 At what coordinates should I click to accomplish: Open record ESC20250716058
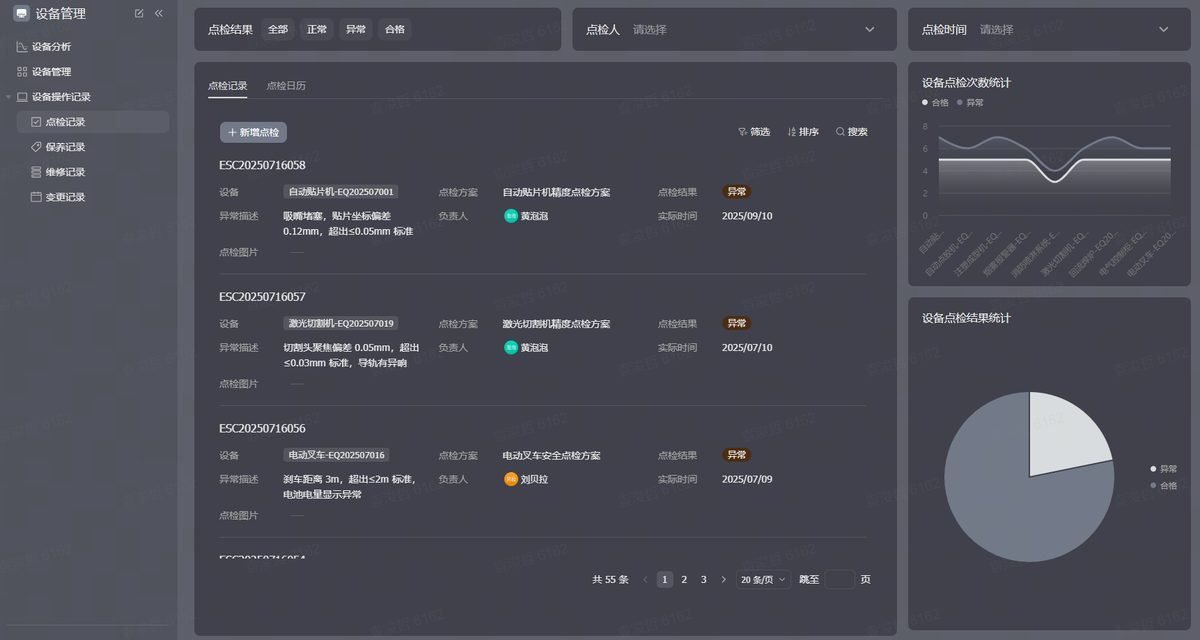pyautogui.click(x=262, y=165)
